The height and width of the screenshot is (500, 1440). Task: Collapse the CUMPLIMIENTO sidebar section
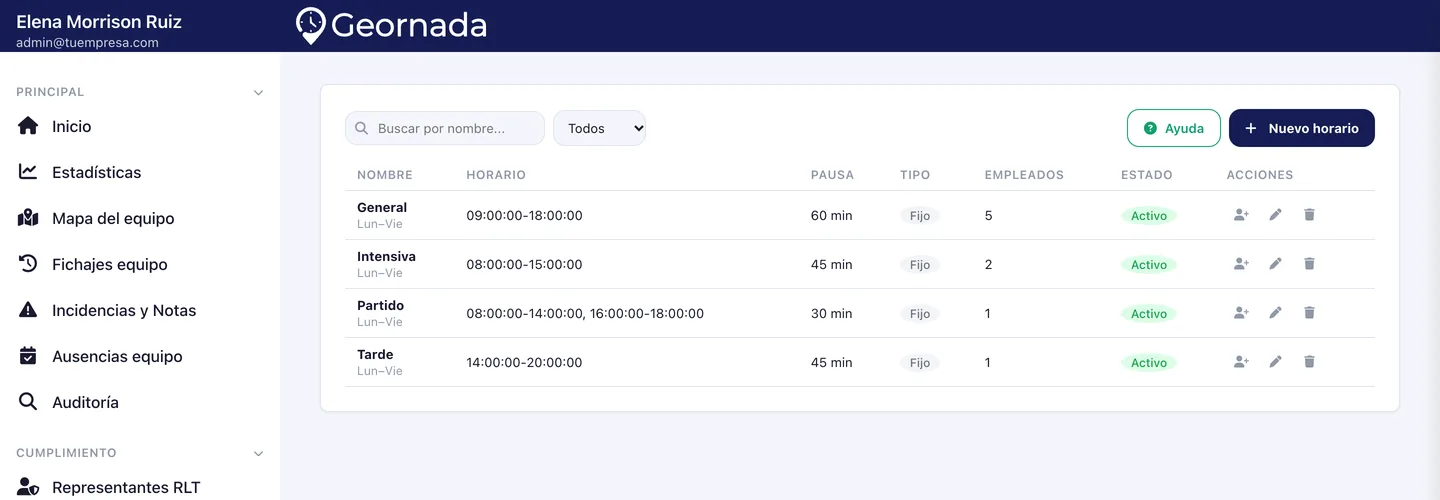point(258,453)
